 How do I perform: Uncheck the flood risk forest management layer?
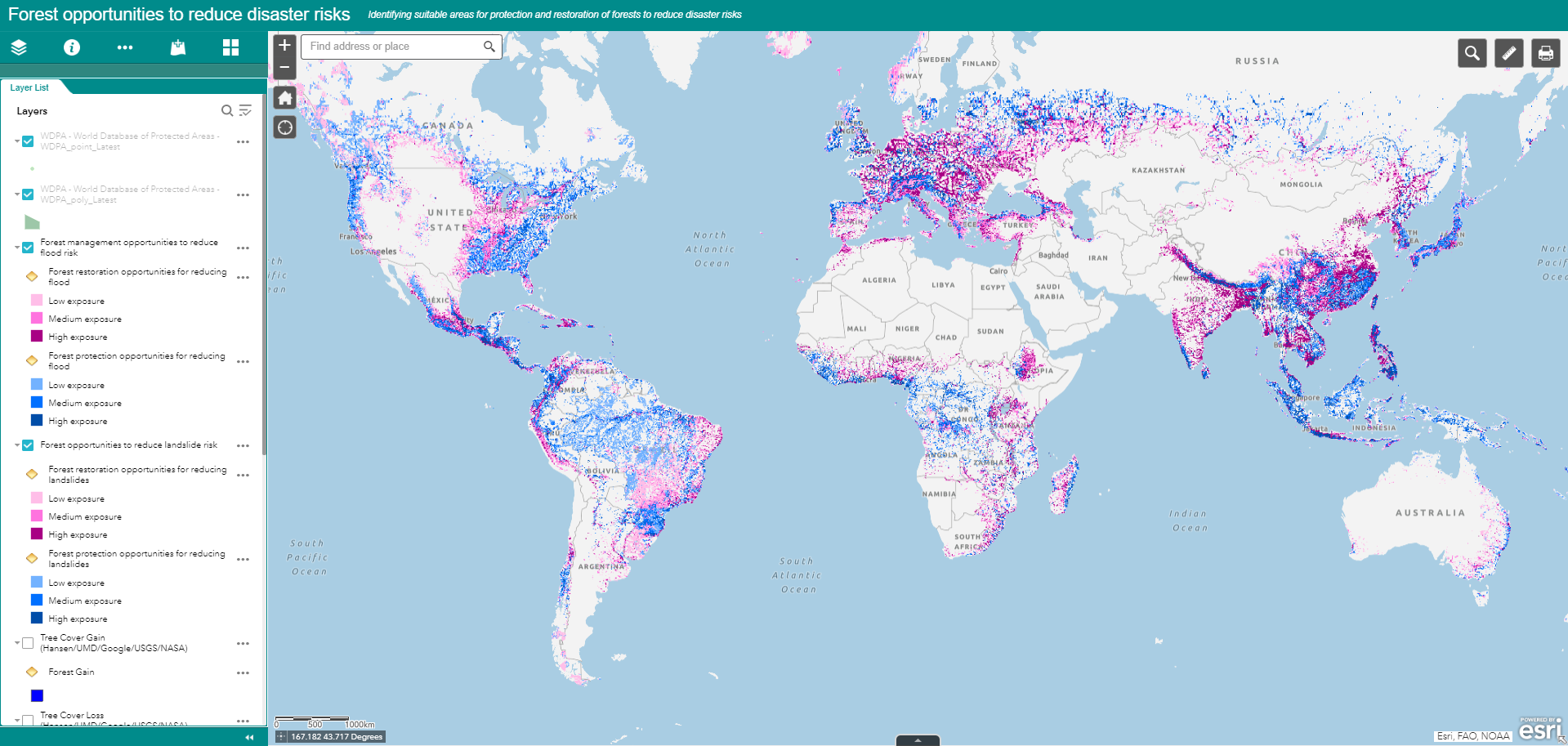pos(28,248)
